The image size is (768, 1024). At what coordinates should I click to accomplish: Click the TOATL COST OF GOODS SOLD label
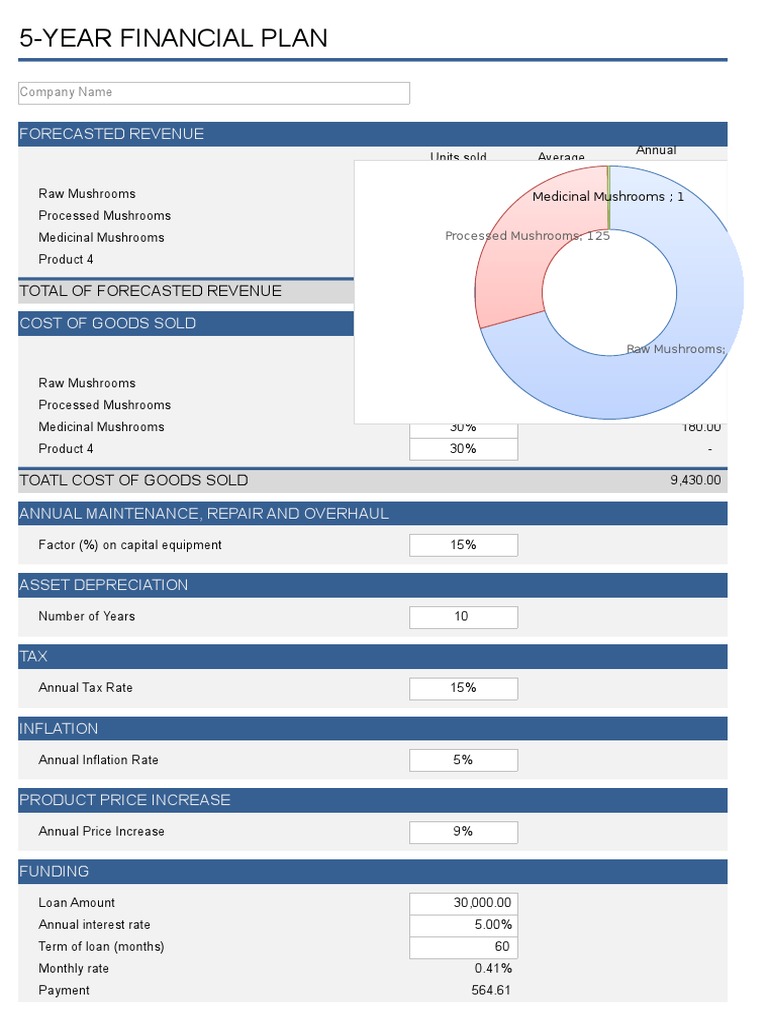click(134, 481)
